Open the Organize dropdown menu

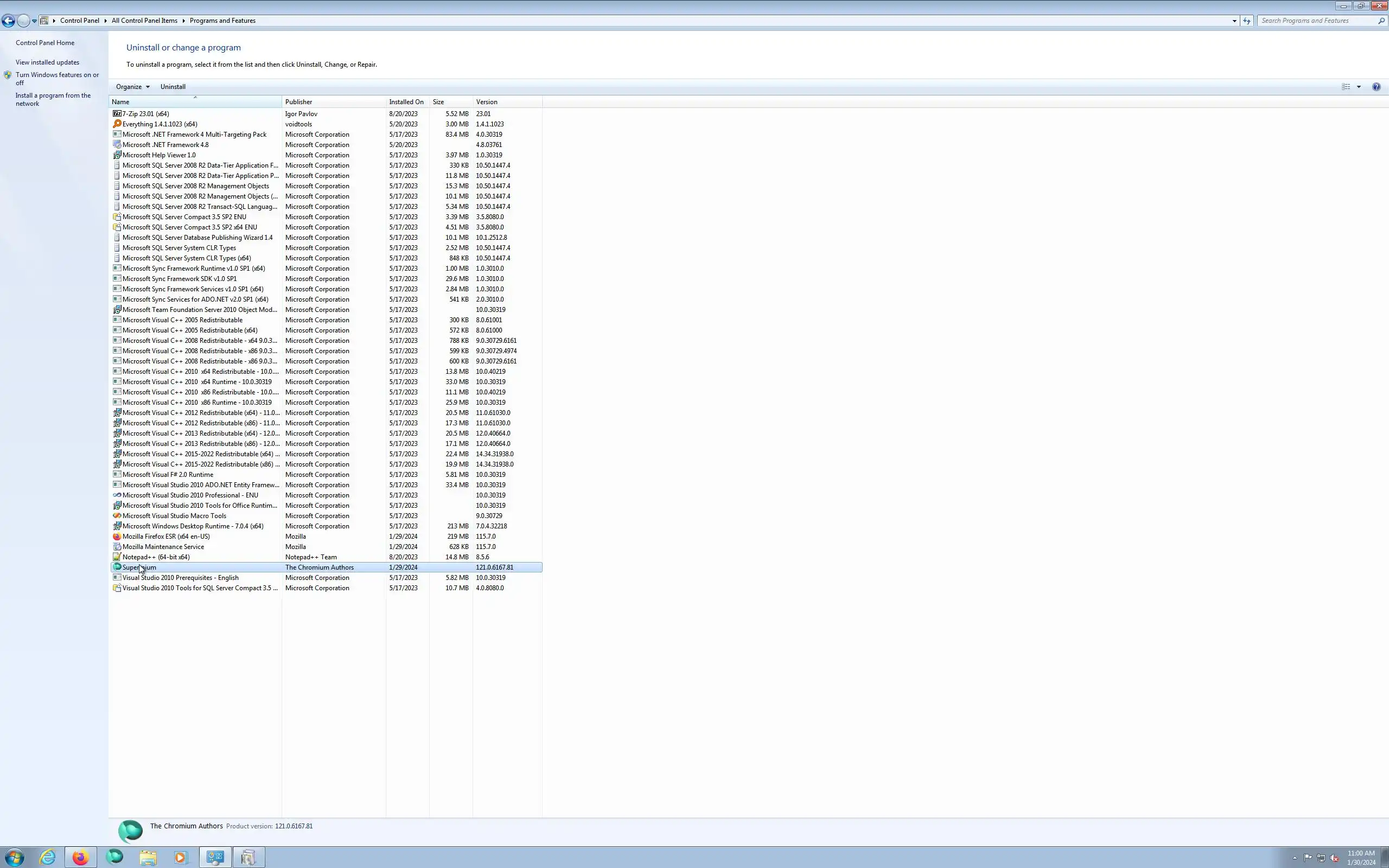tap(132, 87)
